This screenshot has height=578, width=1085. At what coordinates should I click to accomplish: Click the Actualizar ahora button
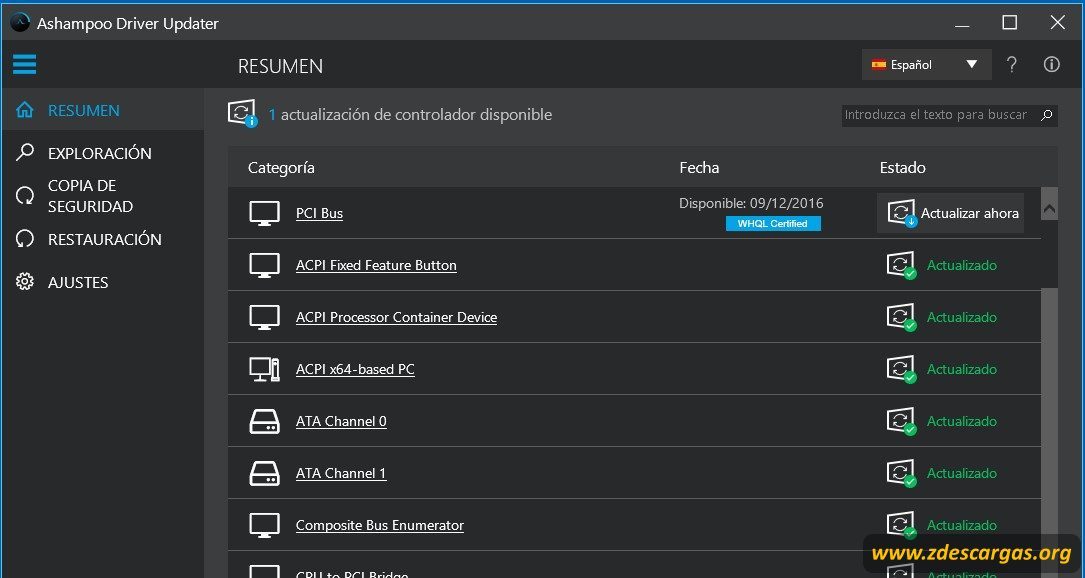point(951,213)
